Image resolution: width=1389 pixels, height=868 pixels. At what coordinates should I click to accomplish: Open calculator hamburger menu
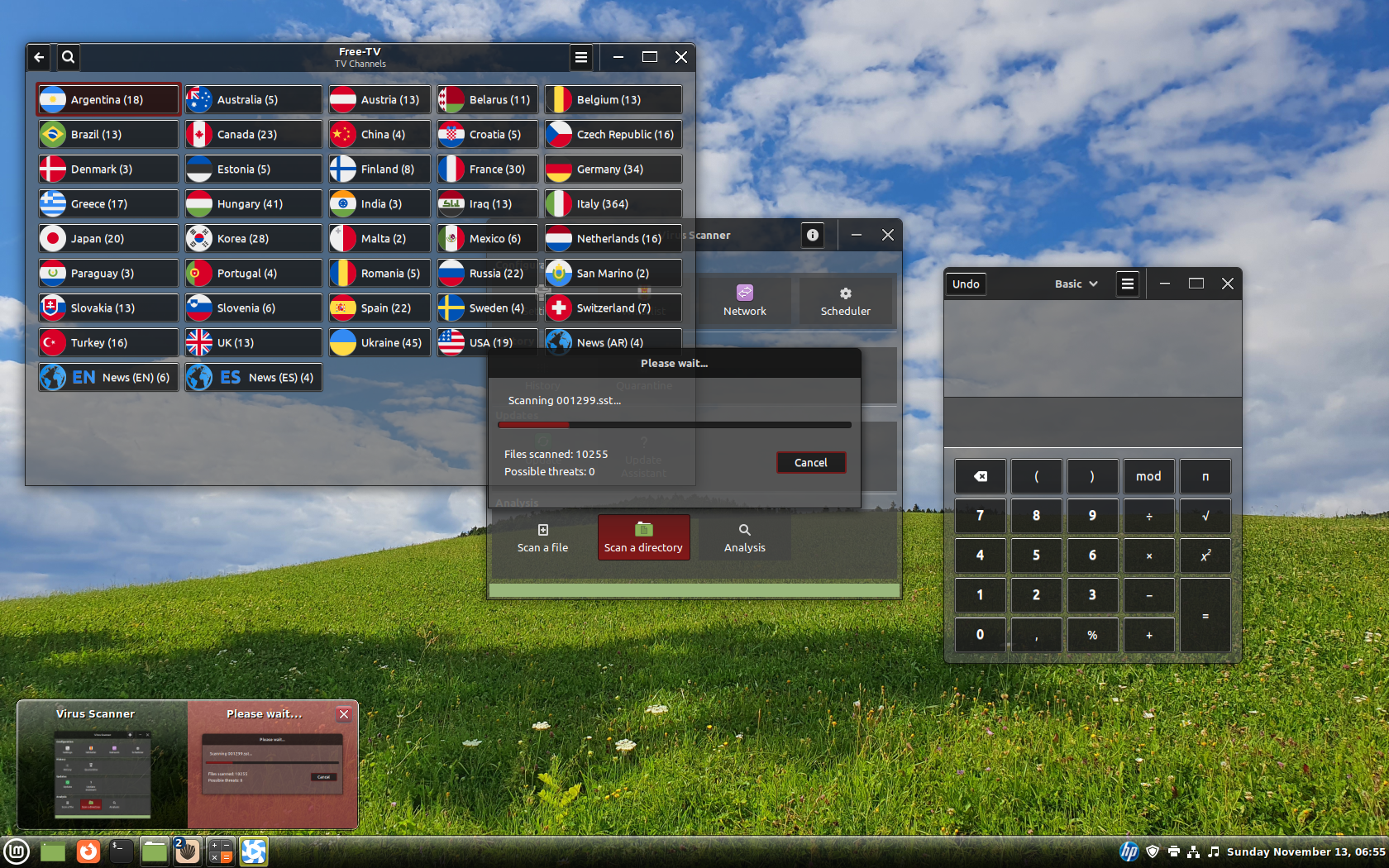tap(1128, 284)
